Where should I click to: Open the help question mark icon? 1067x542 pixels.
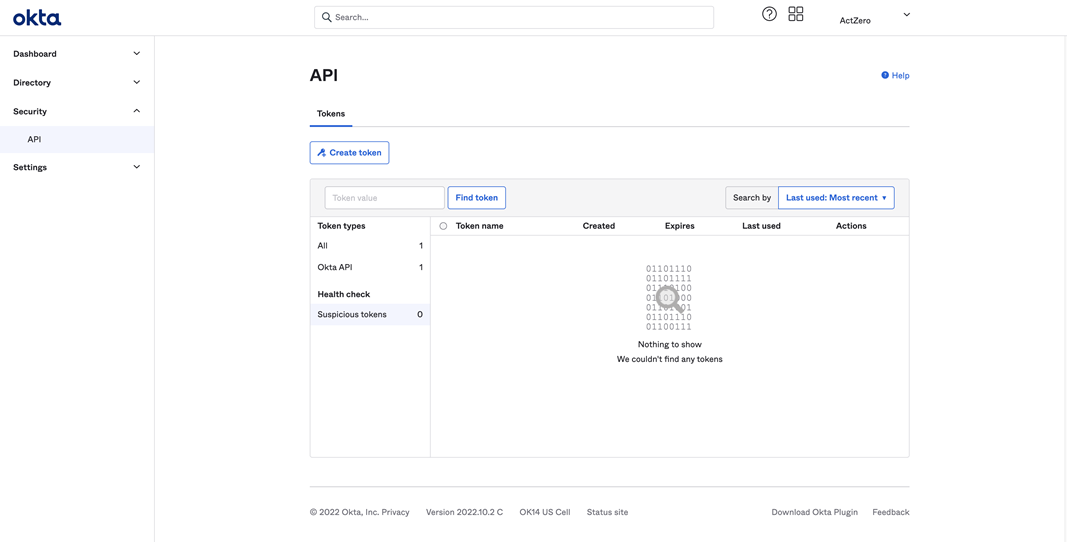769,14
